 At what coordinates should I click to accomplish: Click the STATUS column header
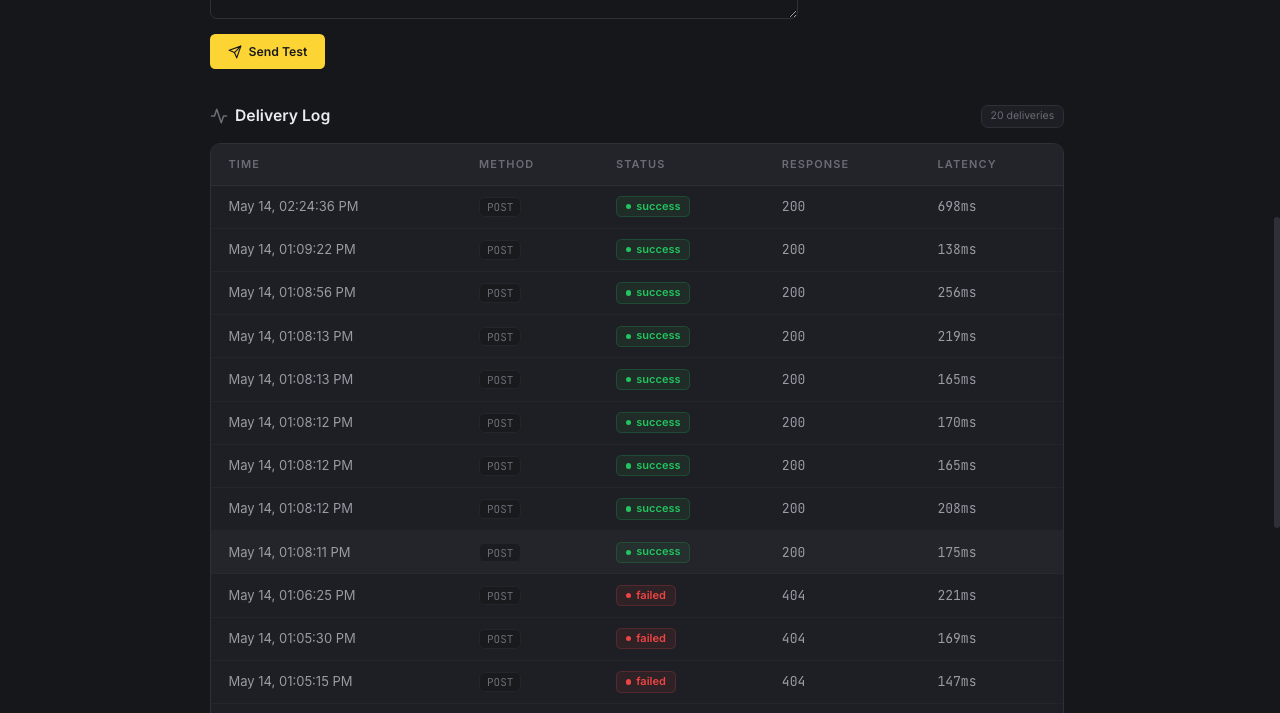point(640,164)
